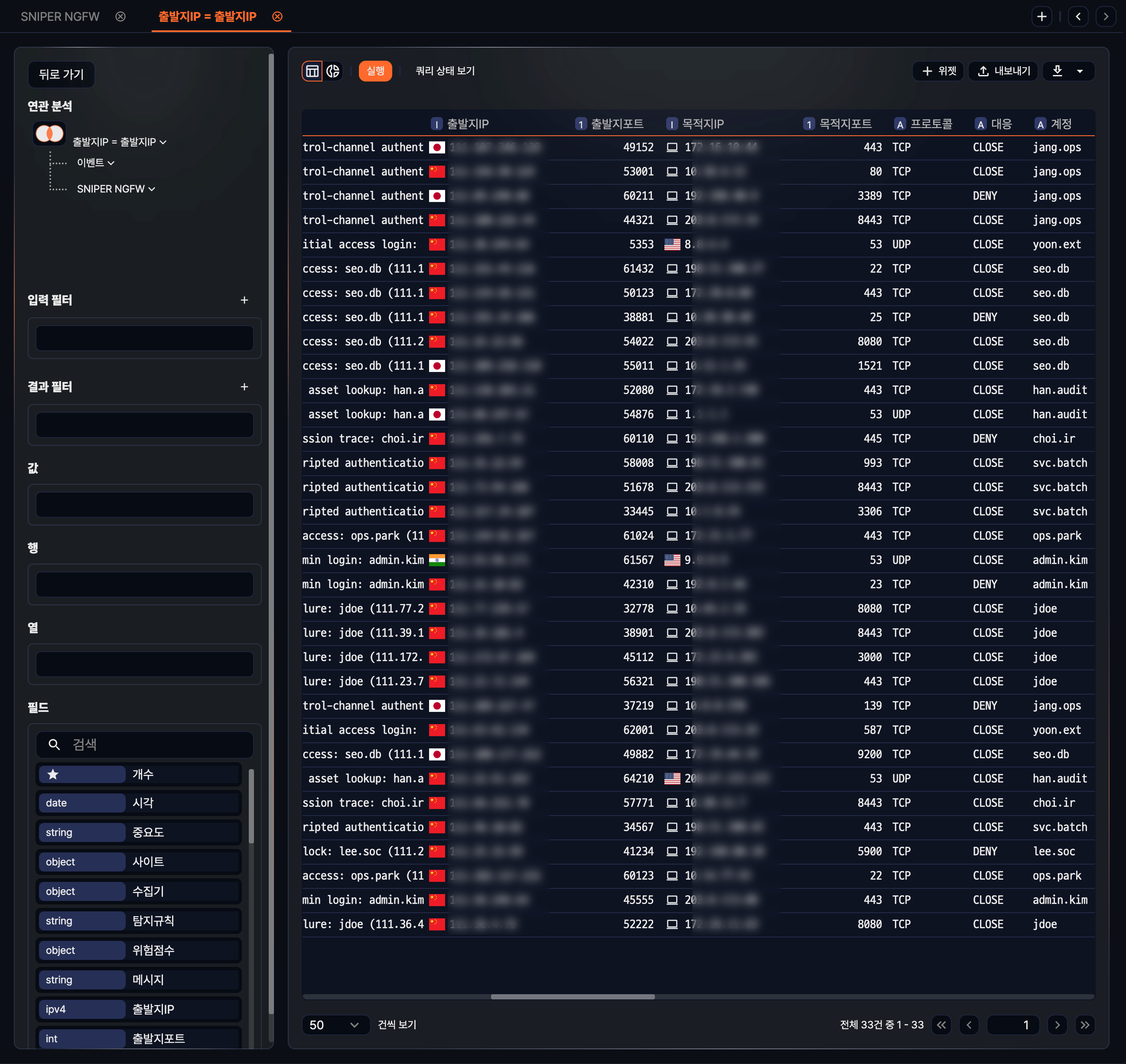Screen dimensions: 1126x1064
Task: Add a new result filter
Action: 244,387
